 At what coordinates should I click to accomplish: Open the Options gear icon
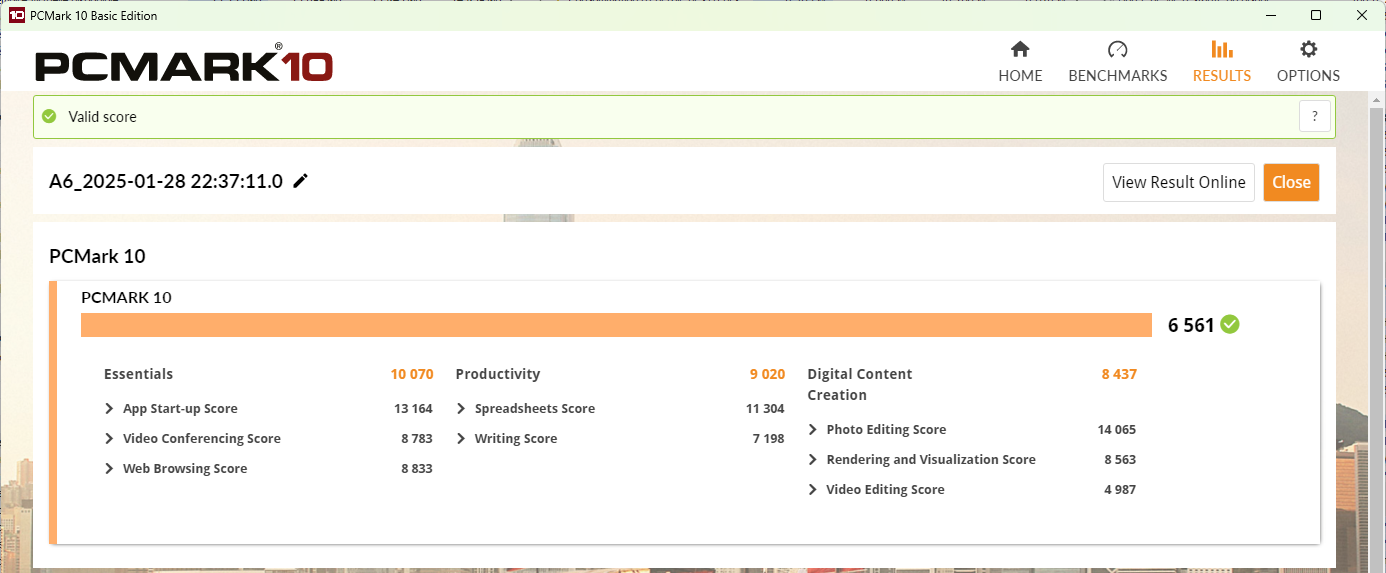click(1308, 50)
